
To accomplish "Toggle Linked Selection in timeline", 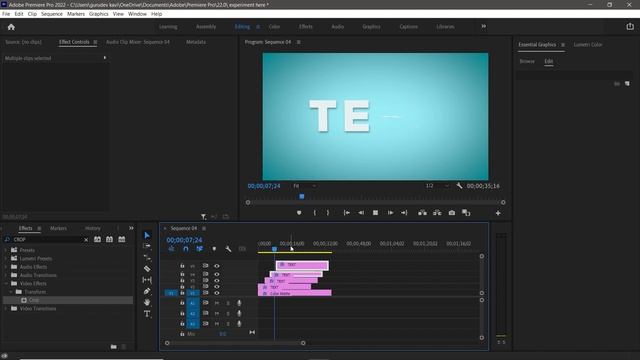I will point(200,249).
